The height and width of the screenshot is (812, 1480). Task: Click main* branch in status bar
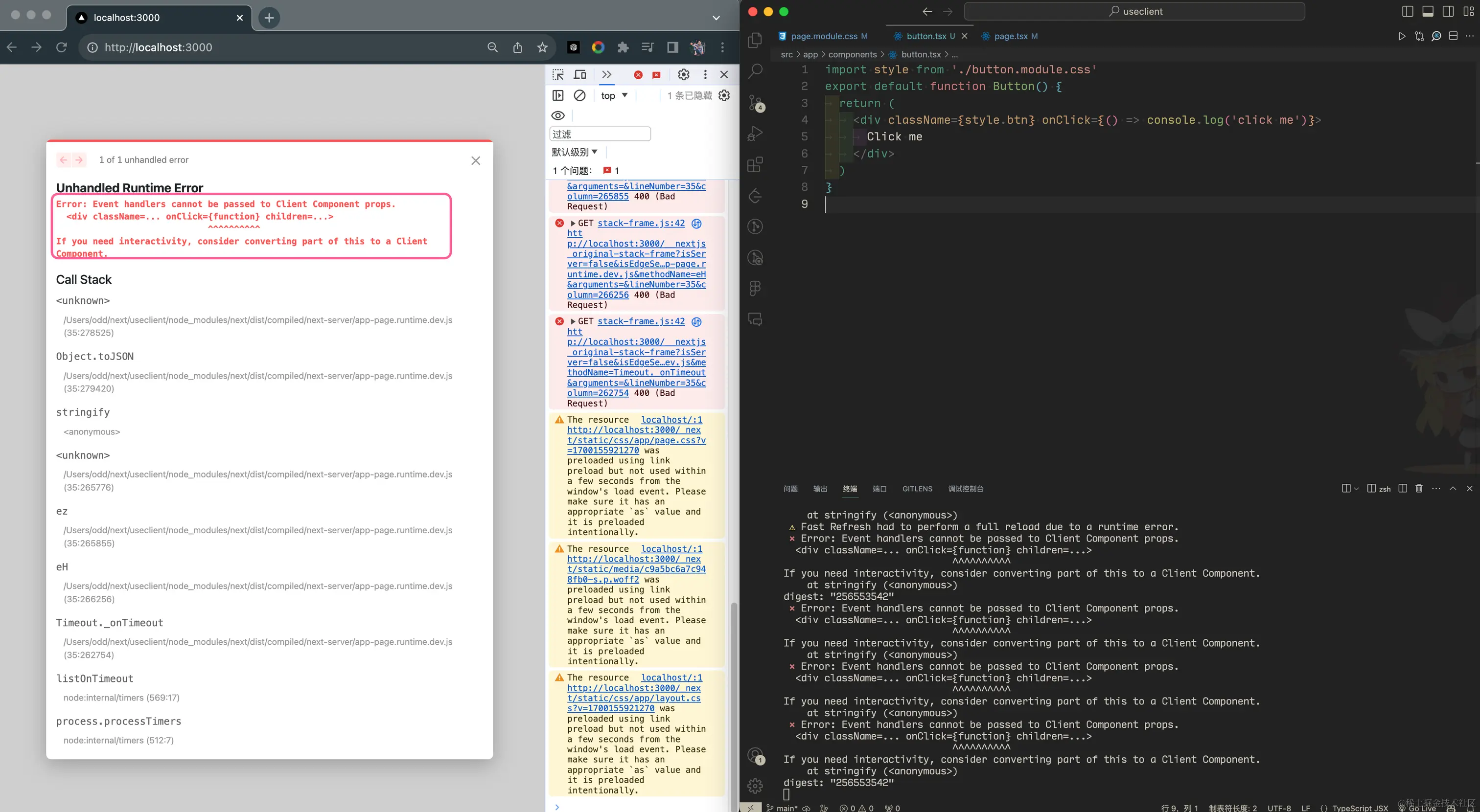pyautogui.click(x=782, y=808)
